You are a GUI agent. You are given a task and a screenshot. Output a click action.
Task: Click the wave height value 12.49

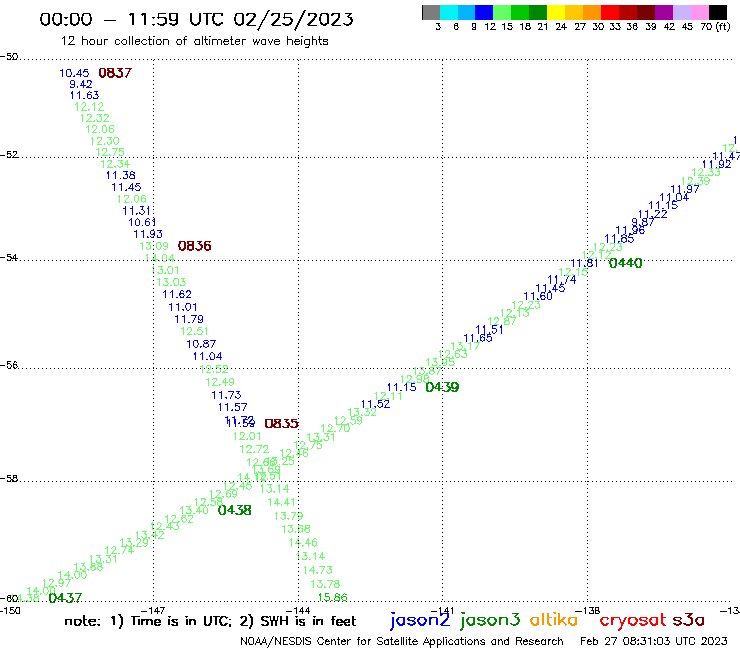220,382
